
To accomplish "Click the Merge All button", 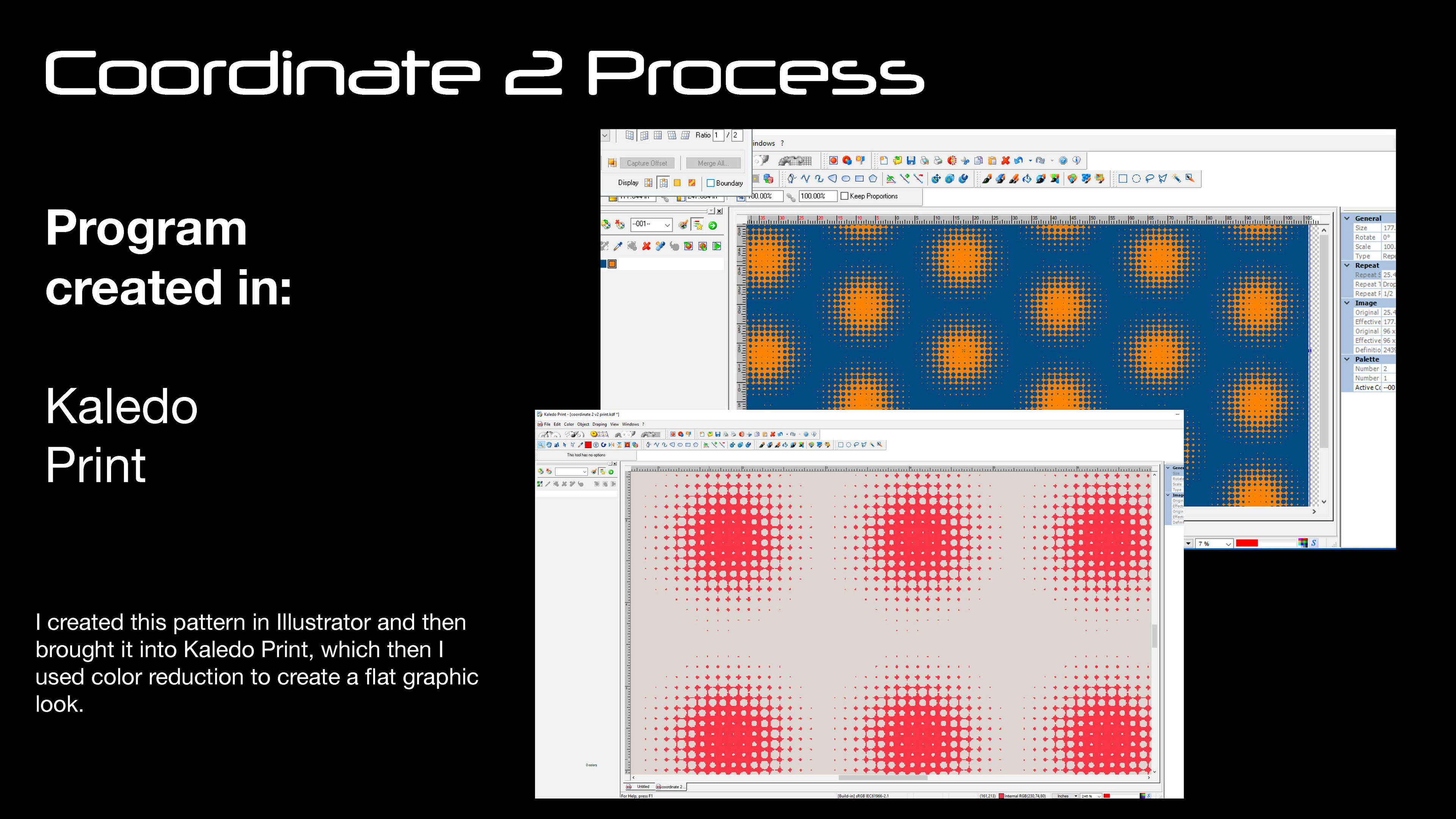I will pos(713,163).
